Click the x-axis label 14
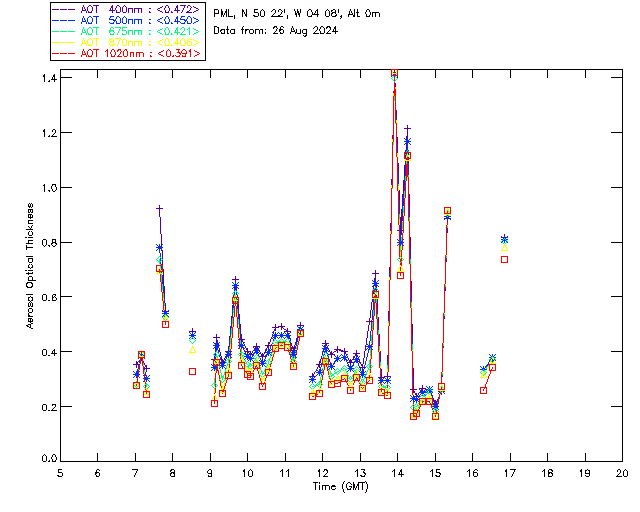Screen dimensions: 640x512 pos(398,473)
